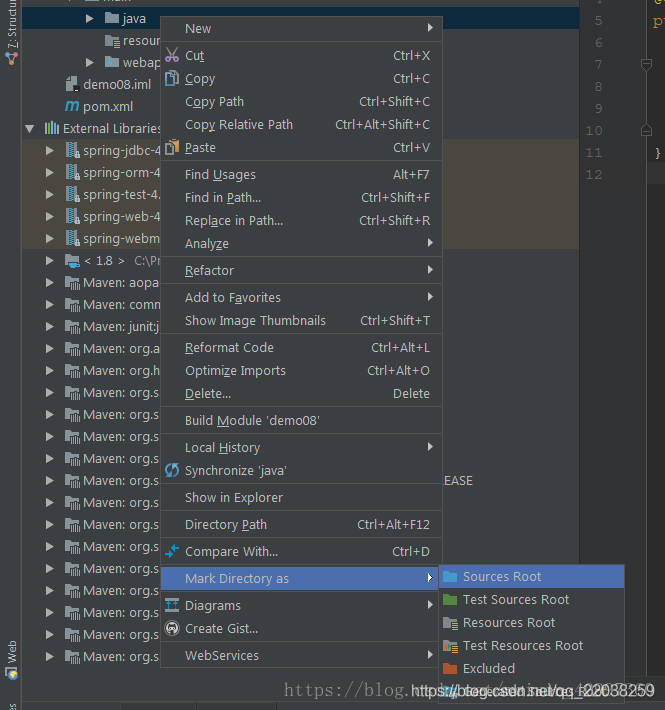The image size is (665, 710).
Task: Click the orange Excluded folder icon
Action: click(450, 668)
